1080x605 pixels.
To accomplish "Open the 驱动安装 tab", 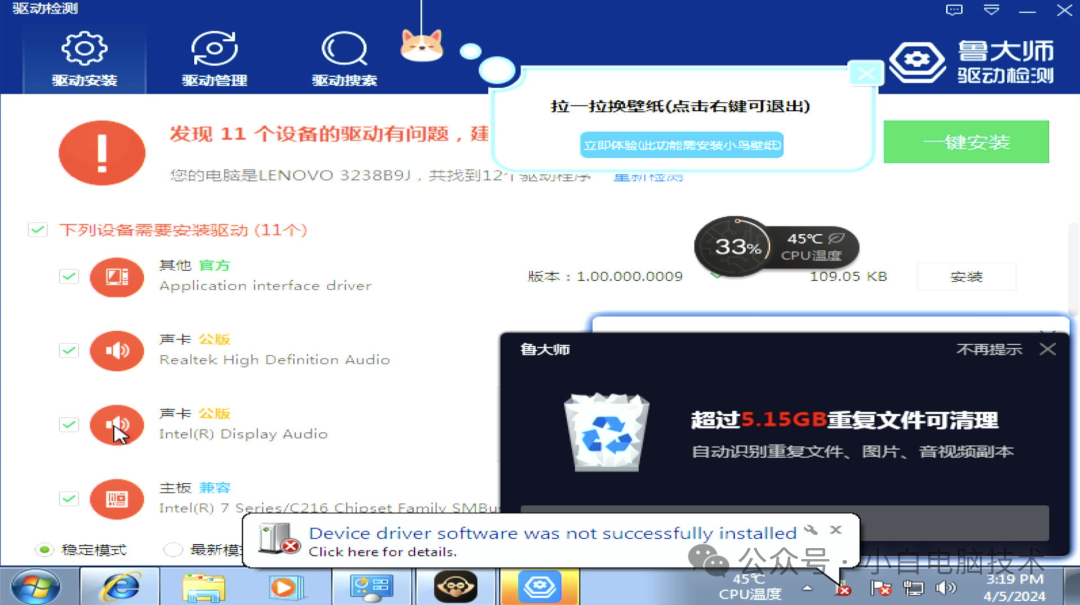I will click(84, 60).
